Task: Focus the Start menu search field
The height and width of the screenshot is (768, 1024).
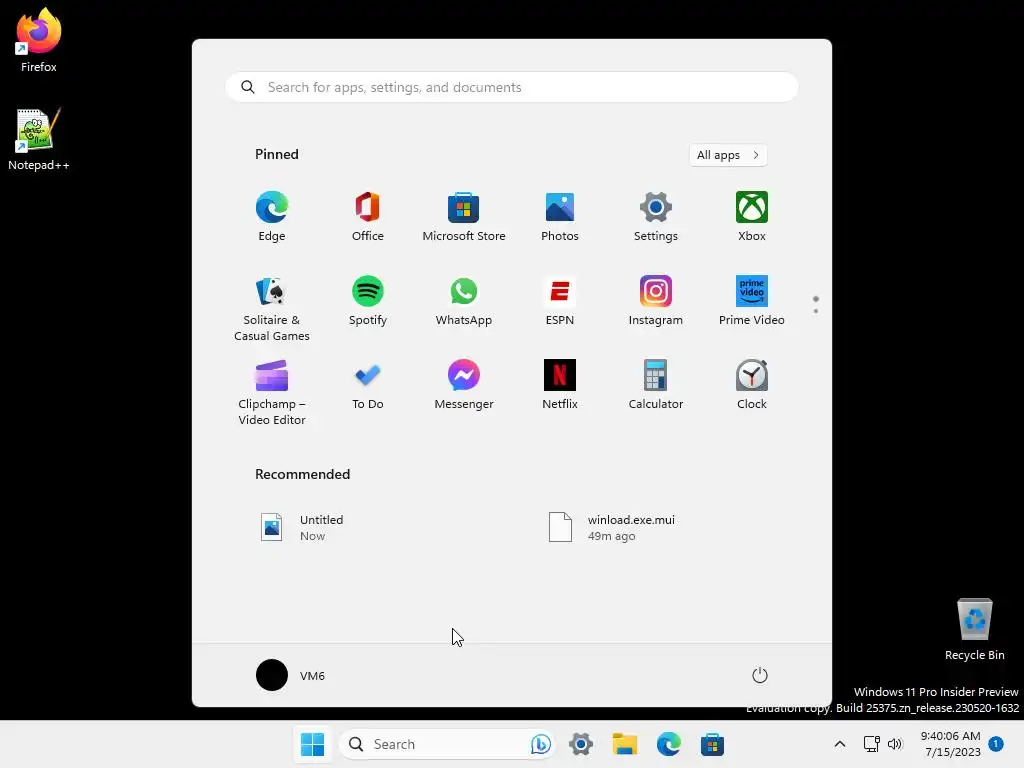Action: point(511,87)
